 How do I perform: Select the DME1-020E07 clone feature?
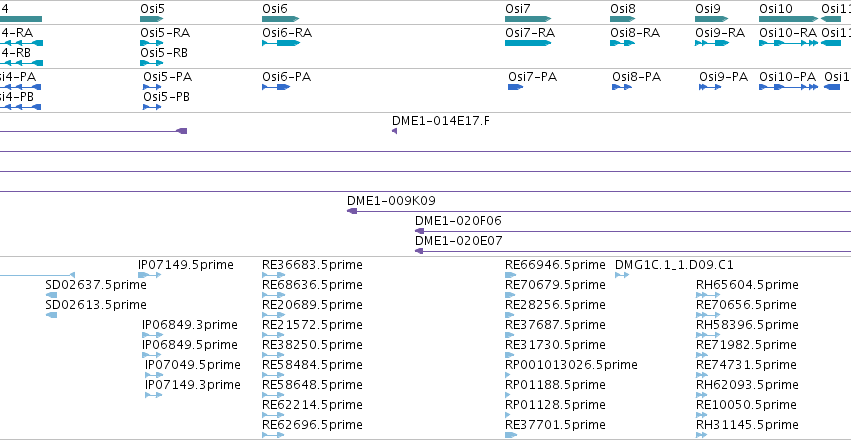633,251
